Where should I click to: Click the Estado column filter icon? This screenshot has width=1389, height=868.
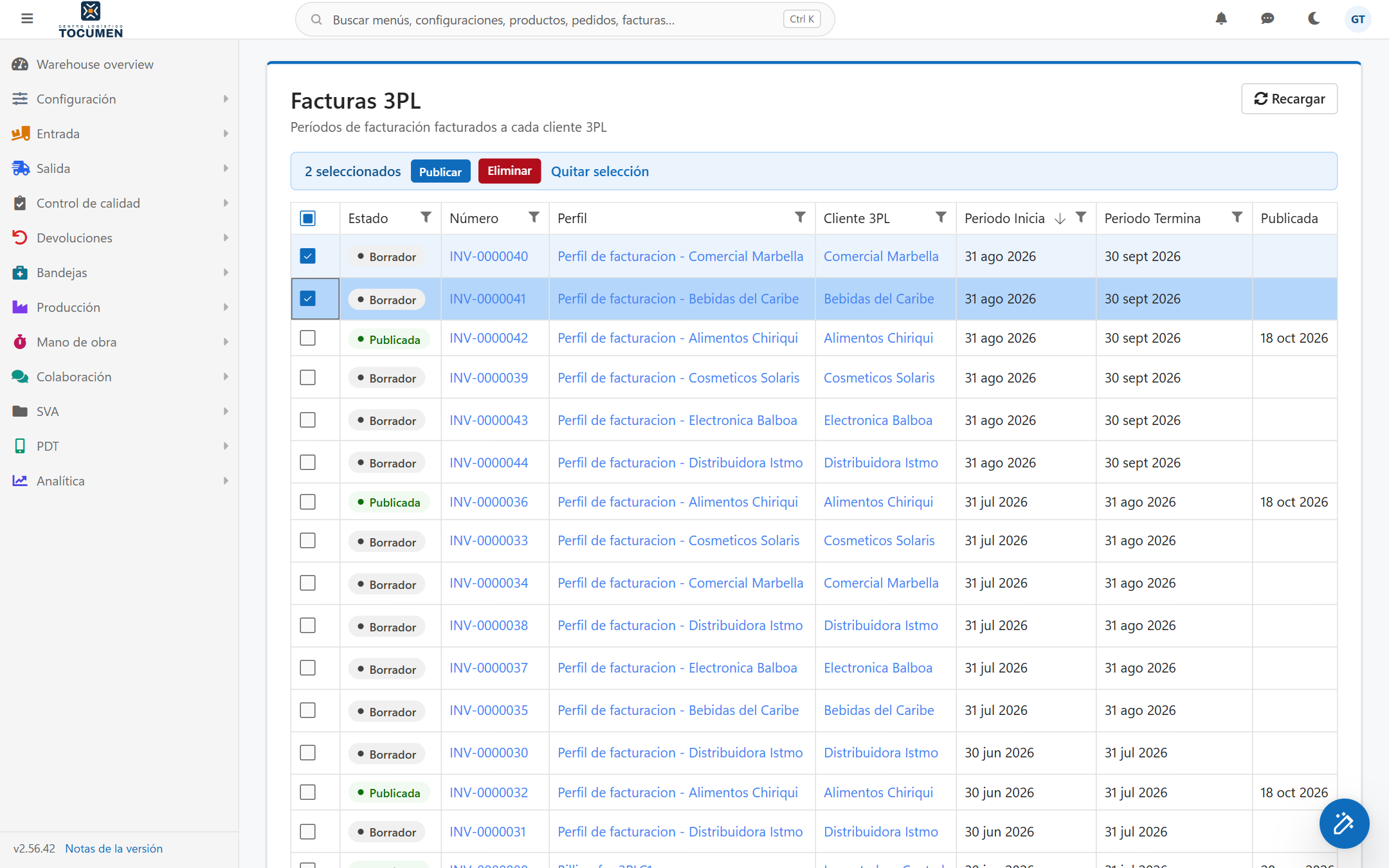tap(426, 217)
